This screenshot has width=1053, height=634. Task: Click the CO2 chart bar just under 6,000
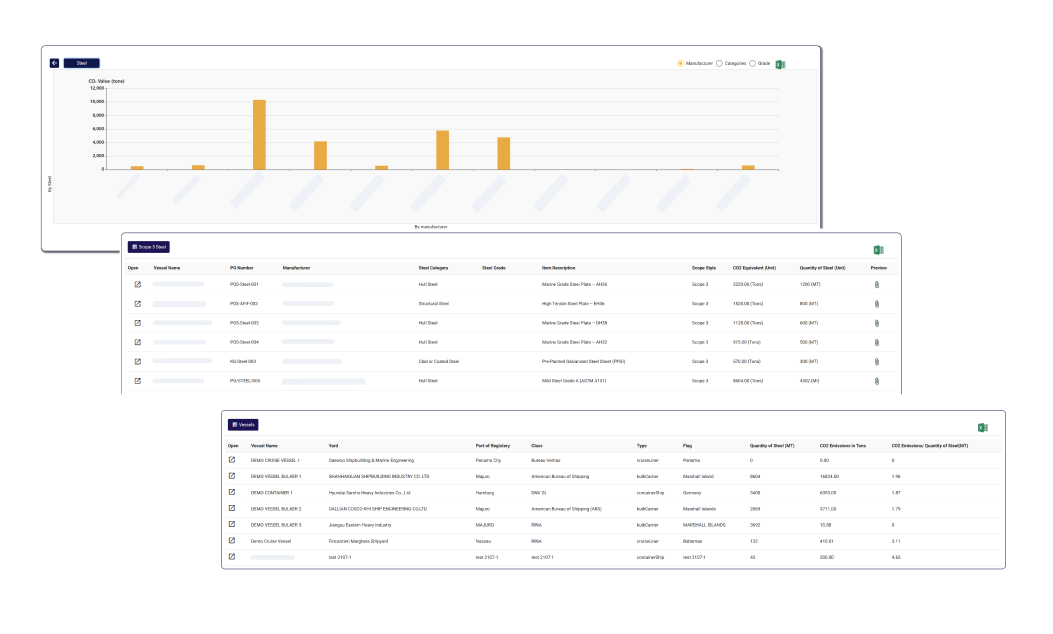click(x=443, y=150)
